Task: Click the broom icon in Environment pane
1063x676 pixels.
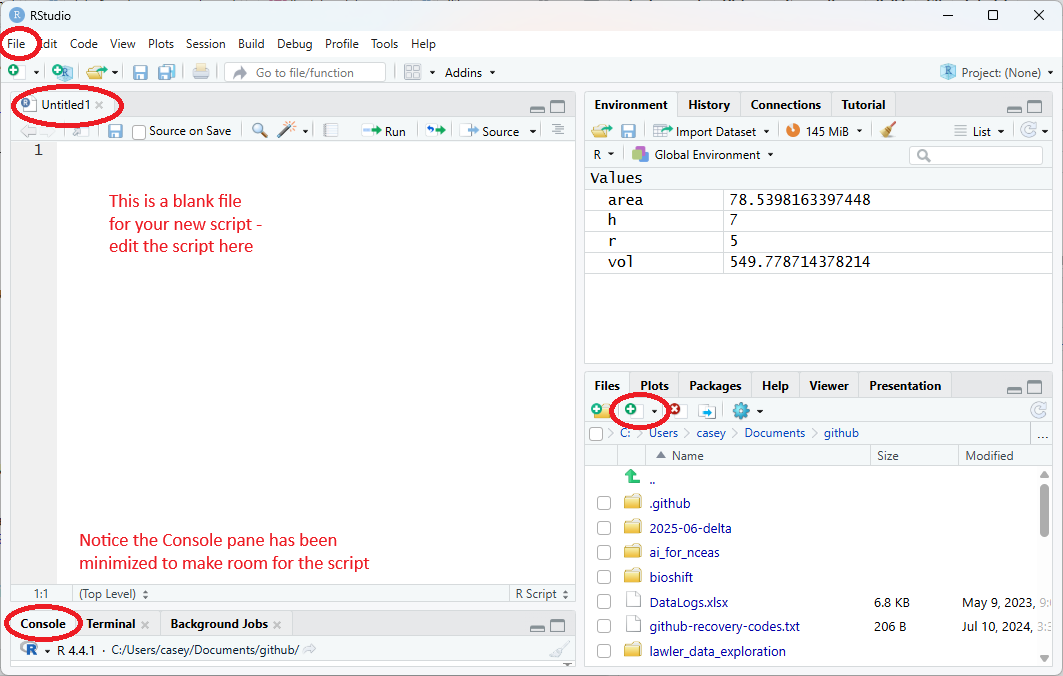Action: [x=888, y=131]
